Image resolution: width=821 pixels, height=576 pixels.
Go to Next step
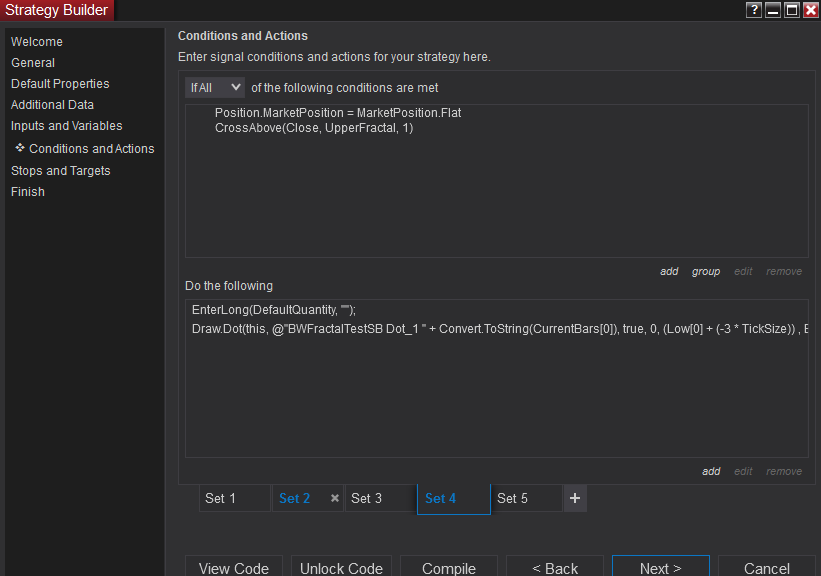[x=660, y=568]
